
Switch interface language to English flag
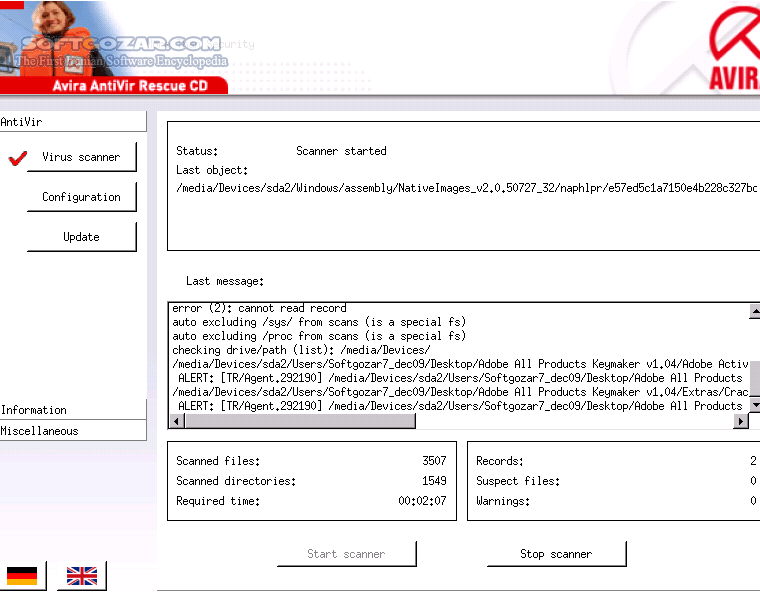coord(81,576)
